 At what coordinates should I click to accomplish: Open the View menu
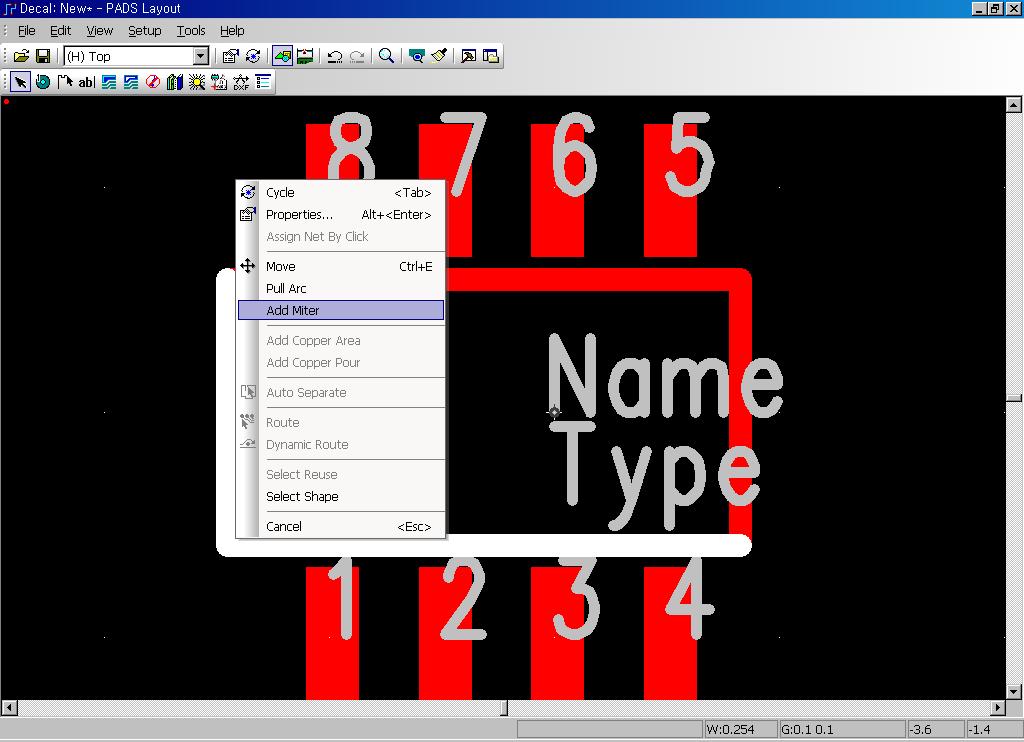tap(99, 31)
